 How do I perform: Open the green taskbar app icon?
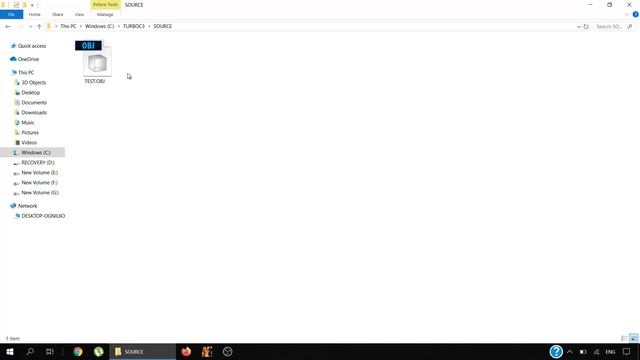[x=98, y=351]
